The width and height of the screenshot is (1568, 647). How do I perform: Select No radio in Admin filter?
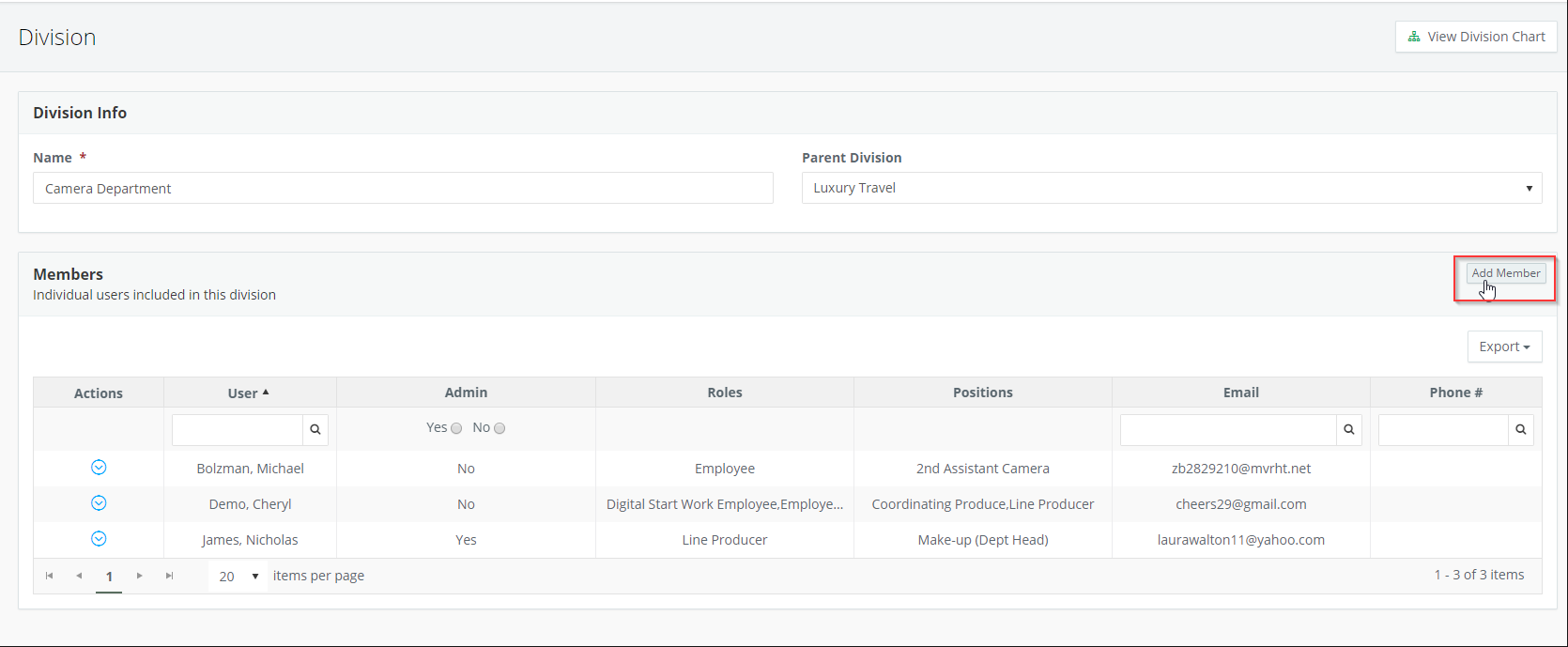click(x=500, y=428)
